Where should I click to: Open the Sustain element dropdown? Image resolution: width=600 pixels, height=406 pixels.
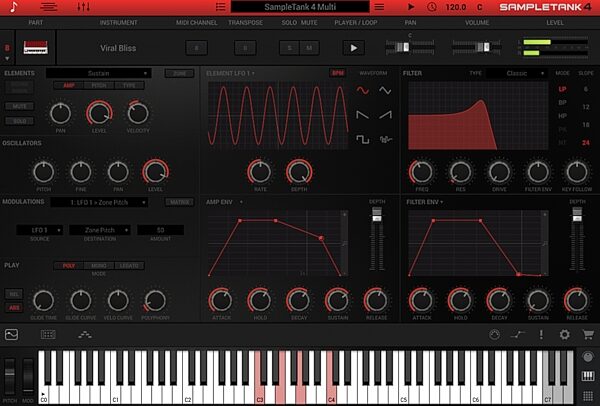click(x=99, y=73)
